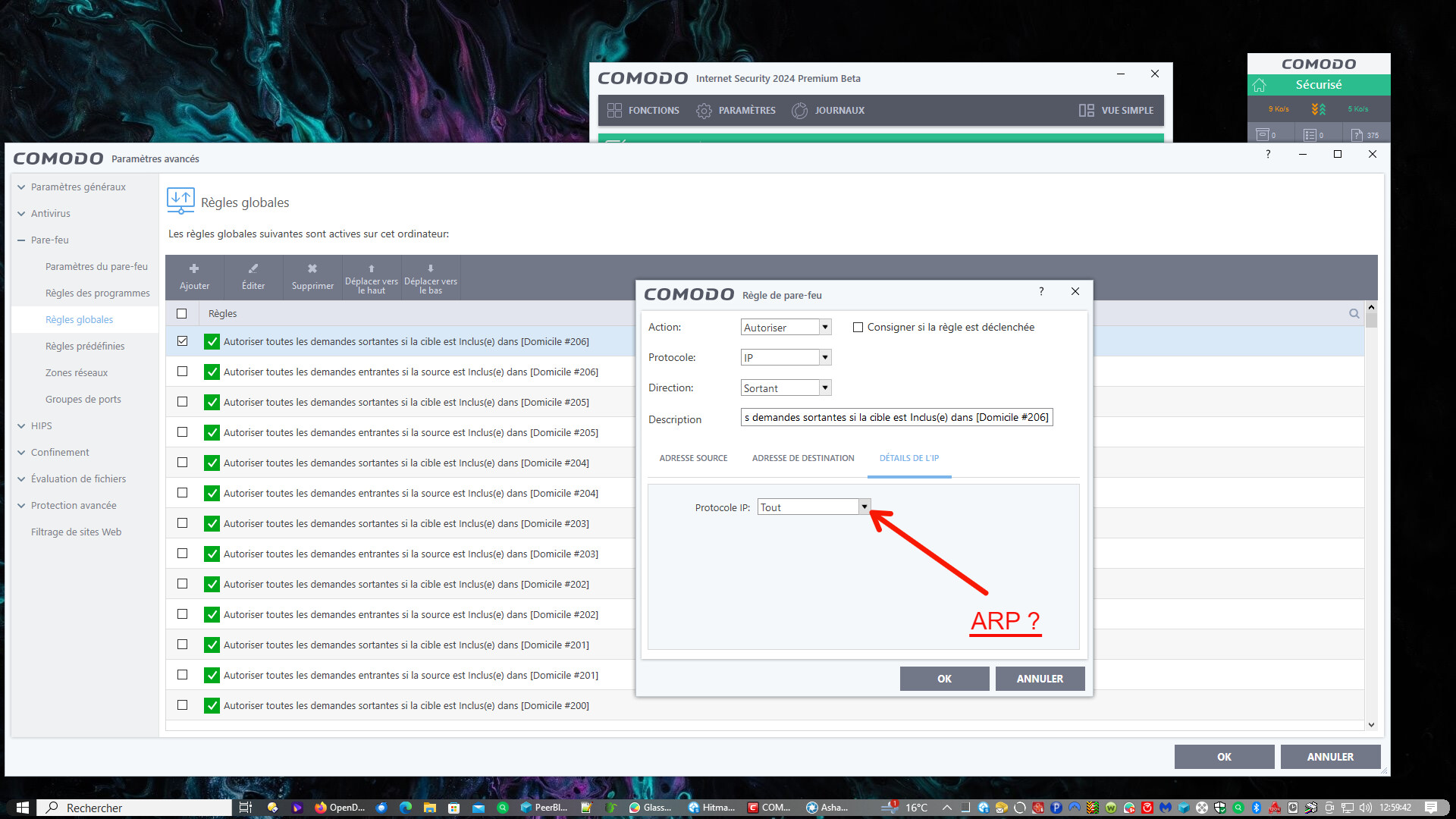1456x819 pixels.
Task: Click the search magnifier in rules list header
Action: pyautogui.click(x=1354, y=313)
